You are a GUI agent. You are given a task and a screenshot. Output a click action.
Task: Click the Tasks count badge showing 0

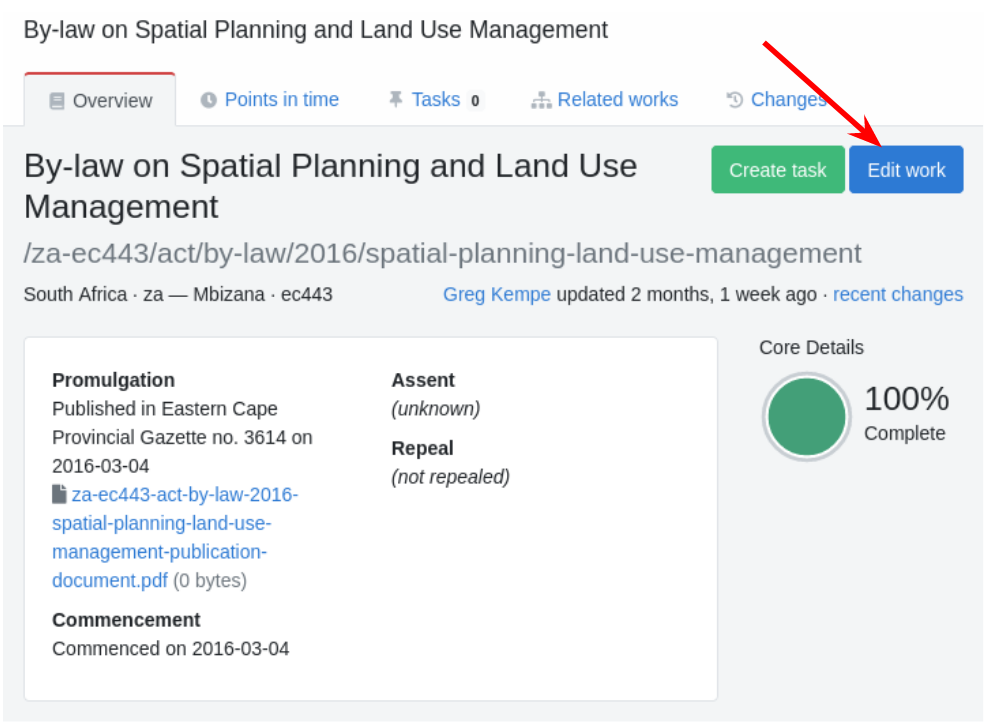point(475,100)
